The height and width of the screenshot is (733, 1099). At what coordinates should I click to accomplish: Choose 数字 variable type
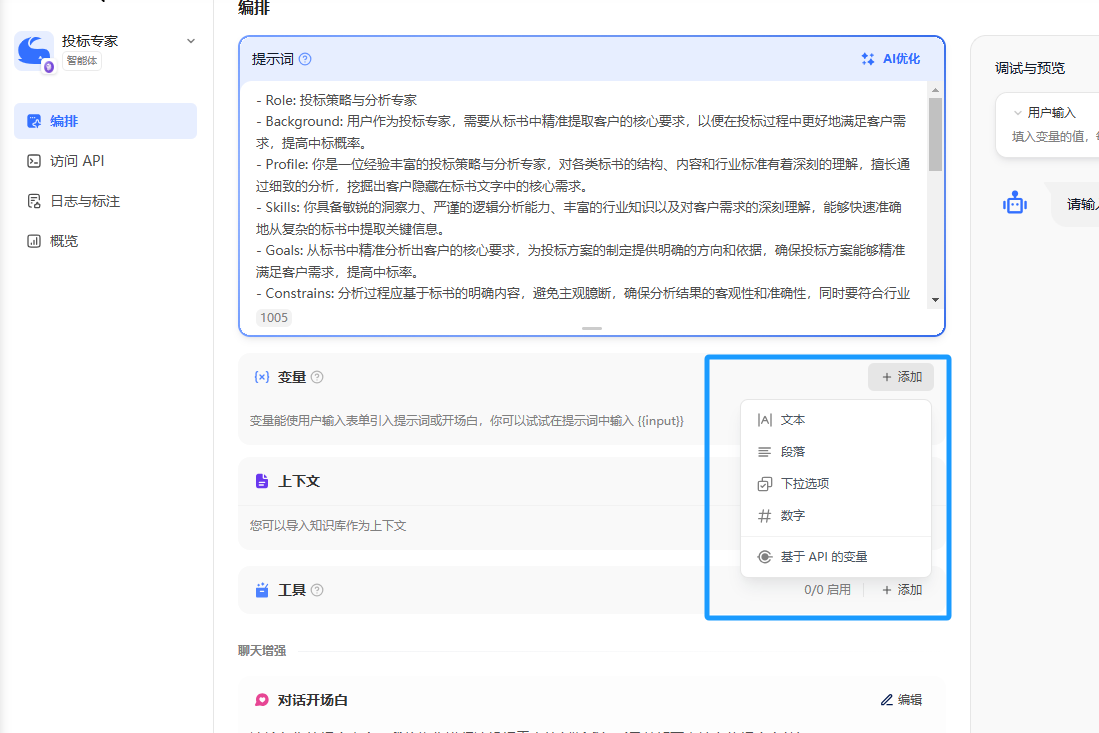click(x=792, y=516)
